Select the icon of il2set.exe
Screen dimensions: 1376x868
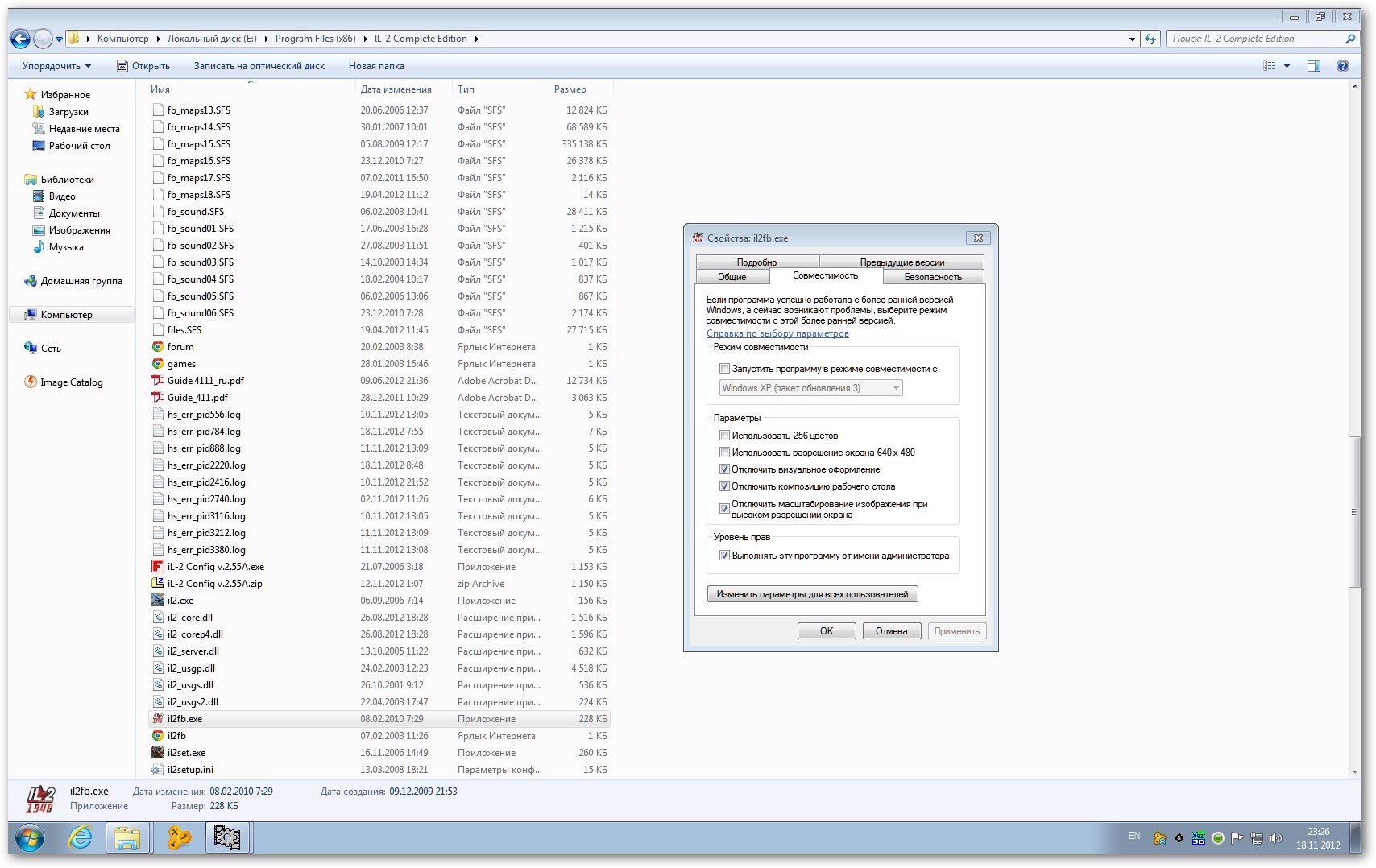pos(158,753)
